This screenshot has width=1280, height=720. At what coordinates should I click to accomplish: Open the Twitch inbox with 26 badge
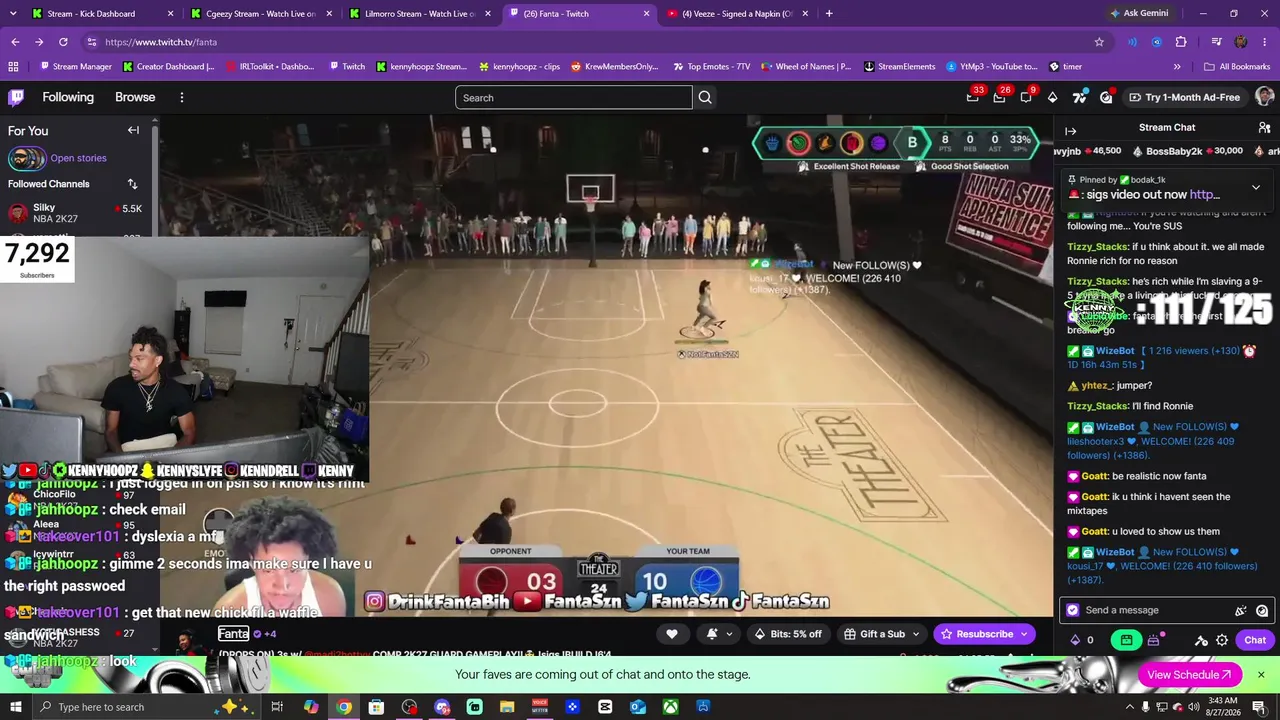[999, 97]
